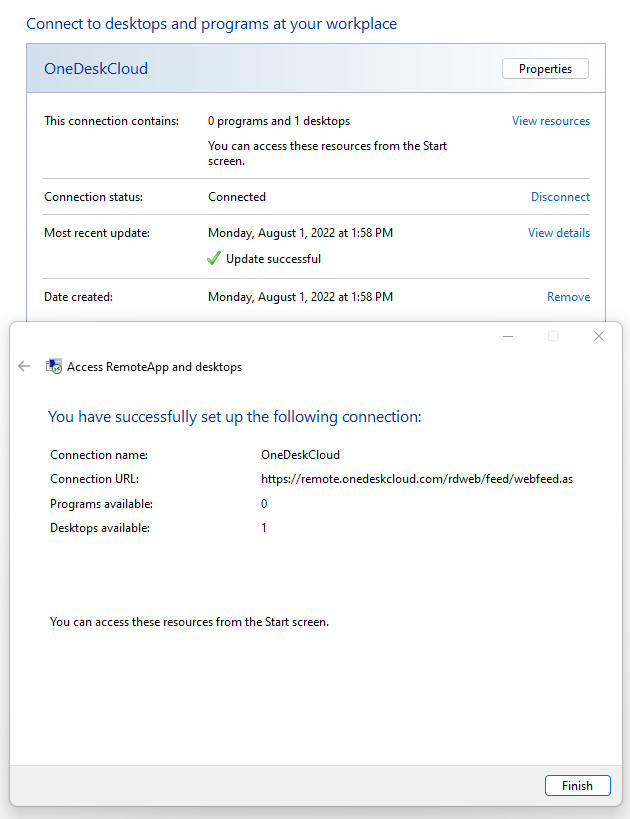Click 'Connect to desktops and programs' heading

click(212, 24)
